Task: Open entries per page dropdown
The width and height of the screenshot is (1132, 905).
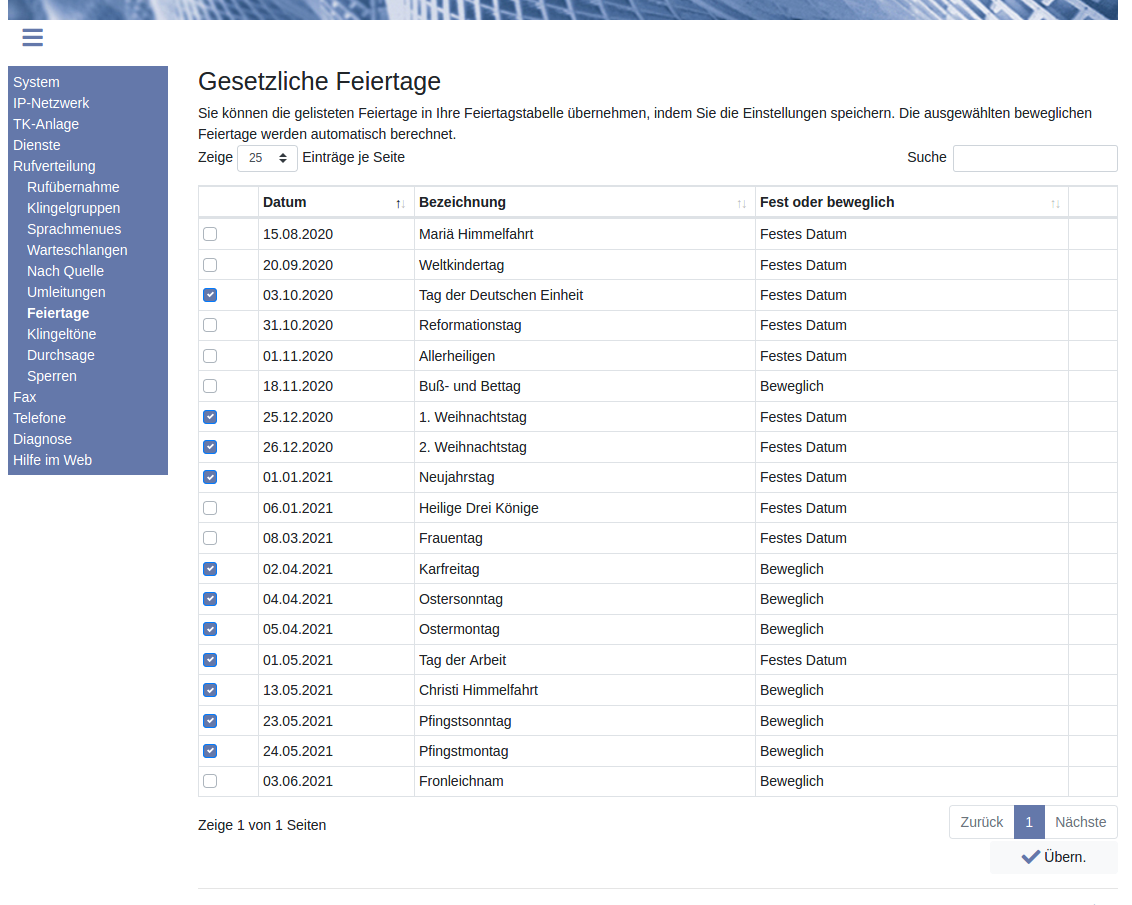Action: [267, 158]
